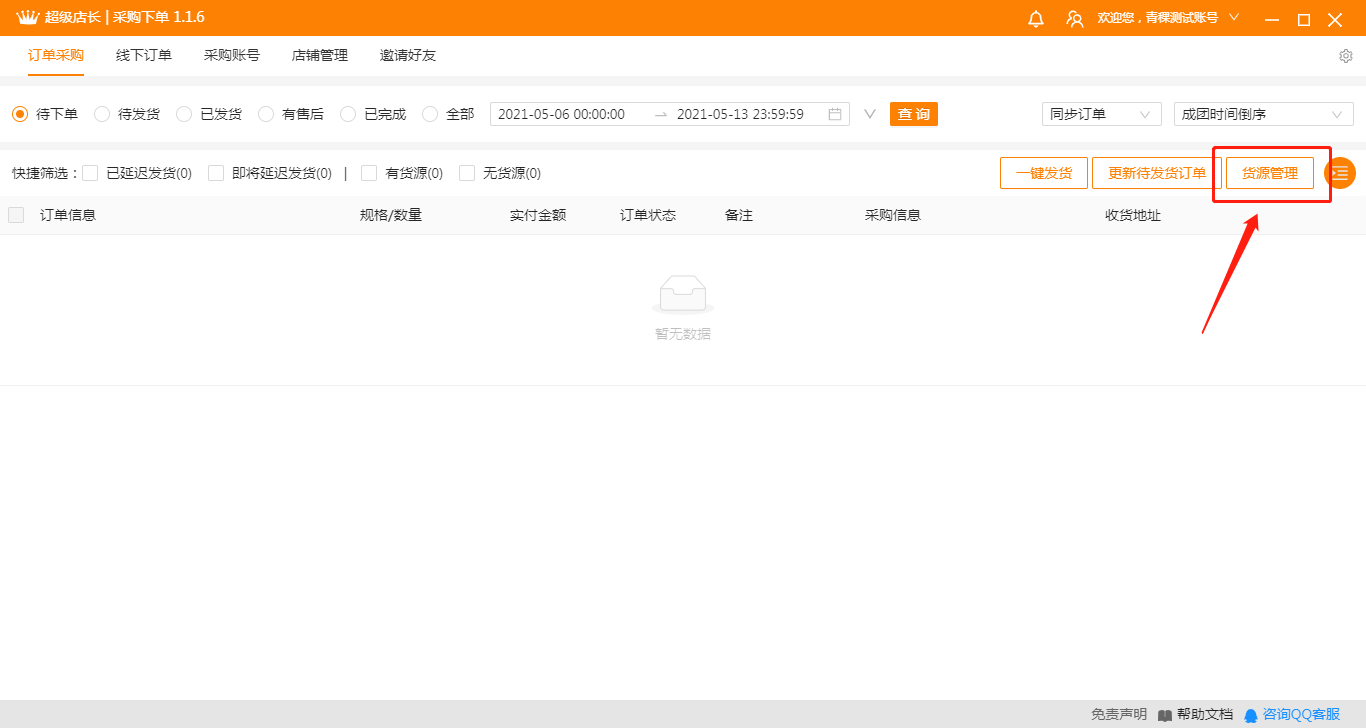This screenshot has width=1366, height=728.
Task: Open the 同步订单 dropdown
Action: [1101, 114]
